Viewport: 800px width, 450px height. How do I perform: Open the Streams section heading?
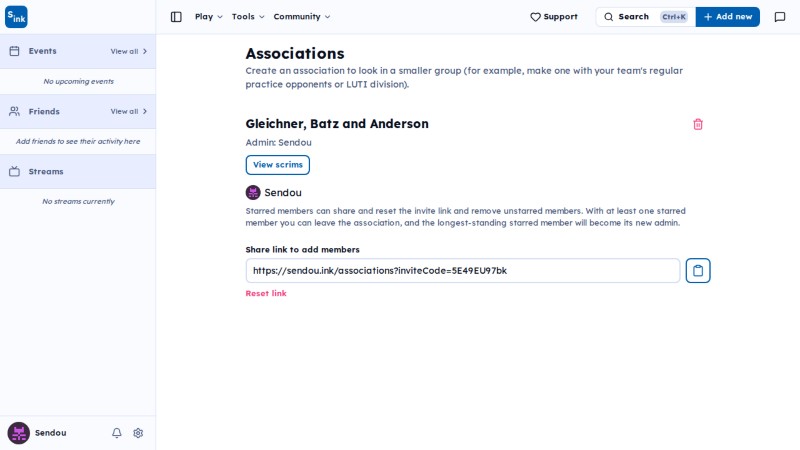click(x=46, y=171)
